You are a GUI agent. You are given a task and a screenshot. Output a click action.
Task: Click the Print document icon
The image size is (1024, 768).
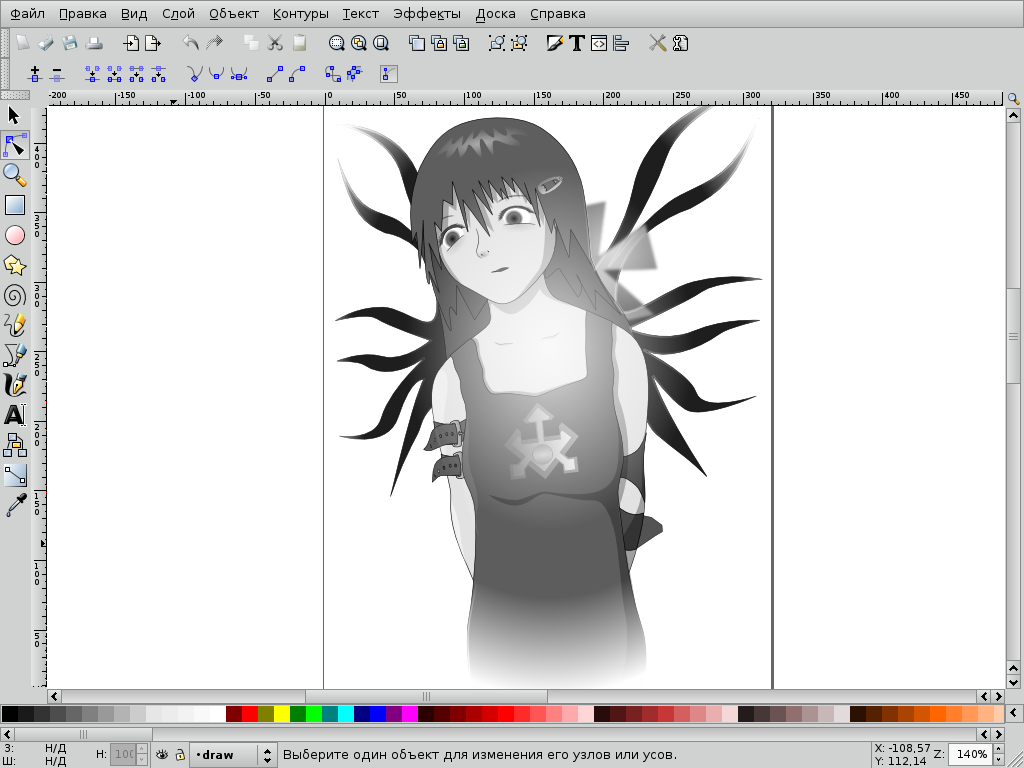(94, 43)
